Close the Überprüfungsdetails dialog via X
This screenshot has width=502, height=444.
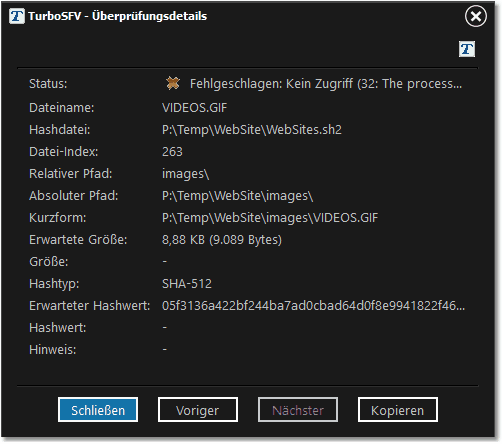476,16
